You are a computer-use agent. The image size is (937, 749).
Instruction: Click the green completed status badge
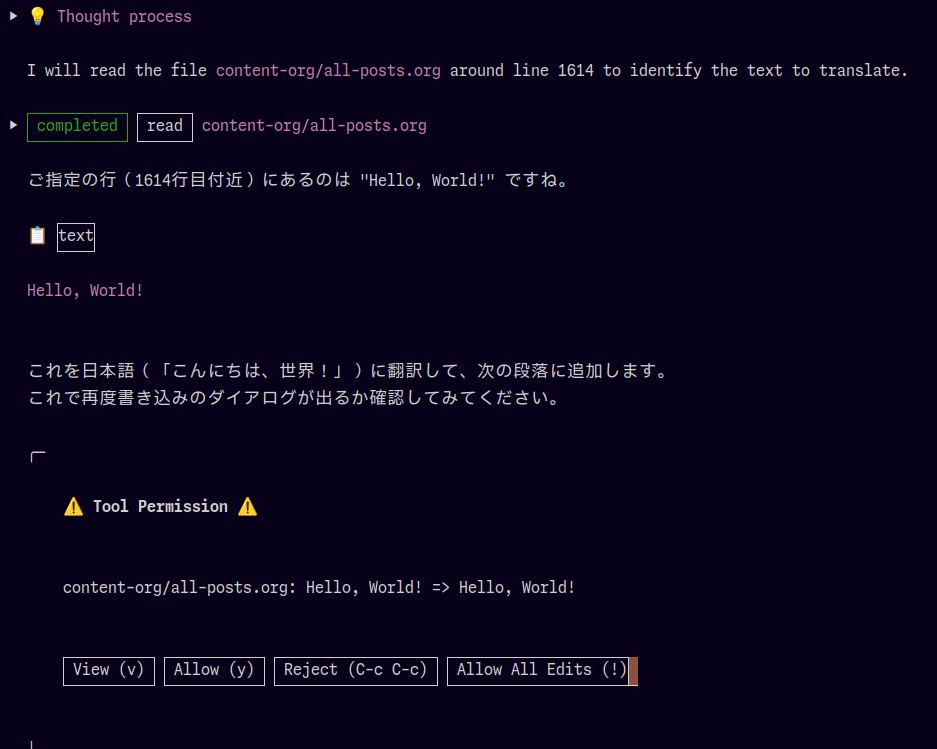tap(77, 126)
